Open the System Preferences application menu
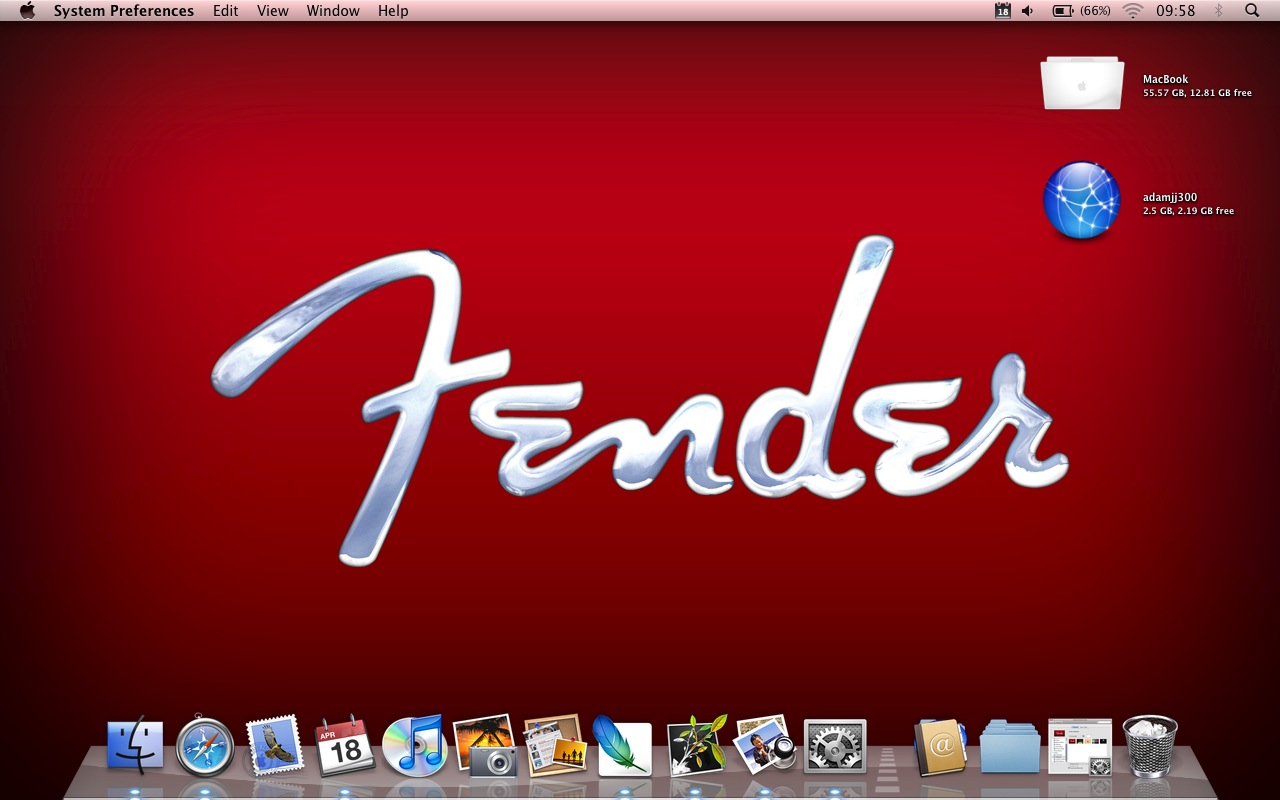 point(124,11)
